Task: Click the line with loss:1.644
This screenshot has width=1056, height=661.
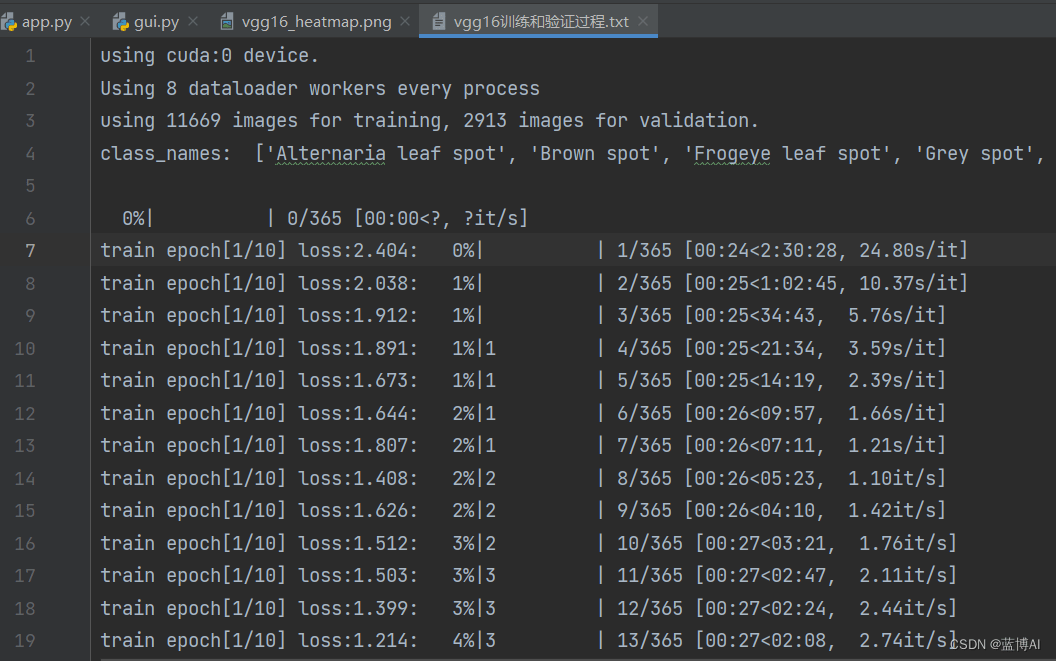Action: coord(523,413)
